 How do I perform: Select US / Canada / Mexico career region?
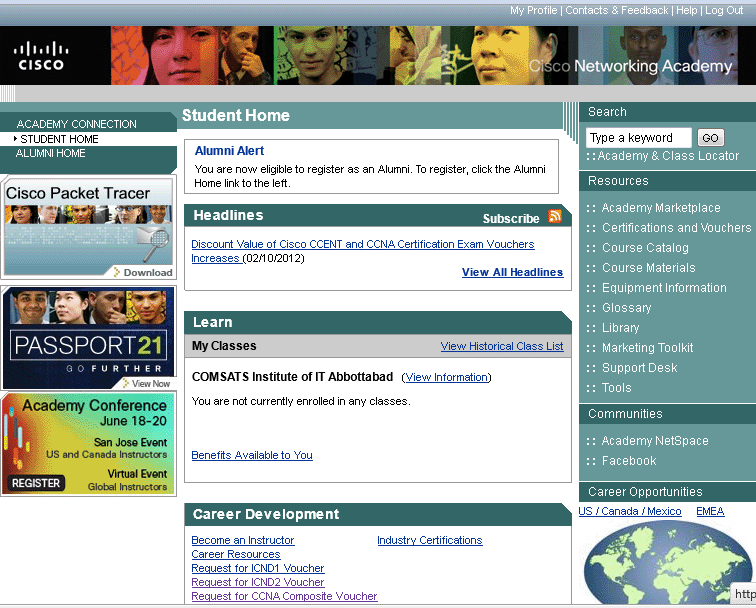point(630,511)
